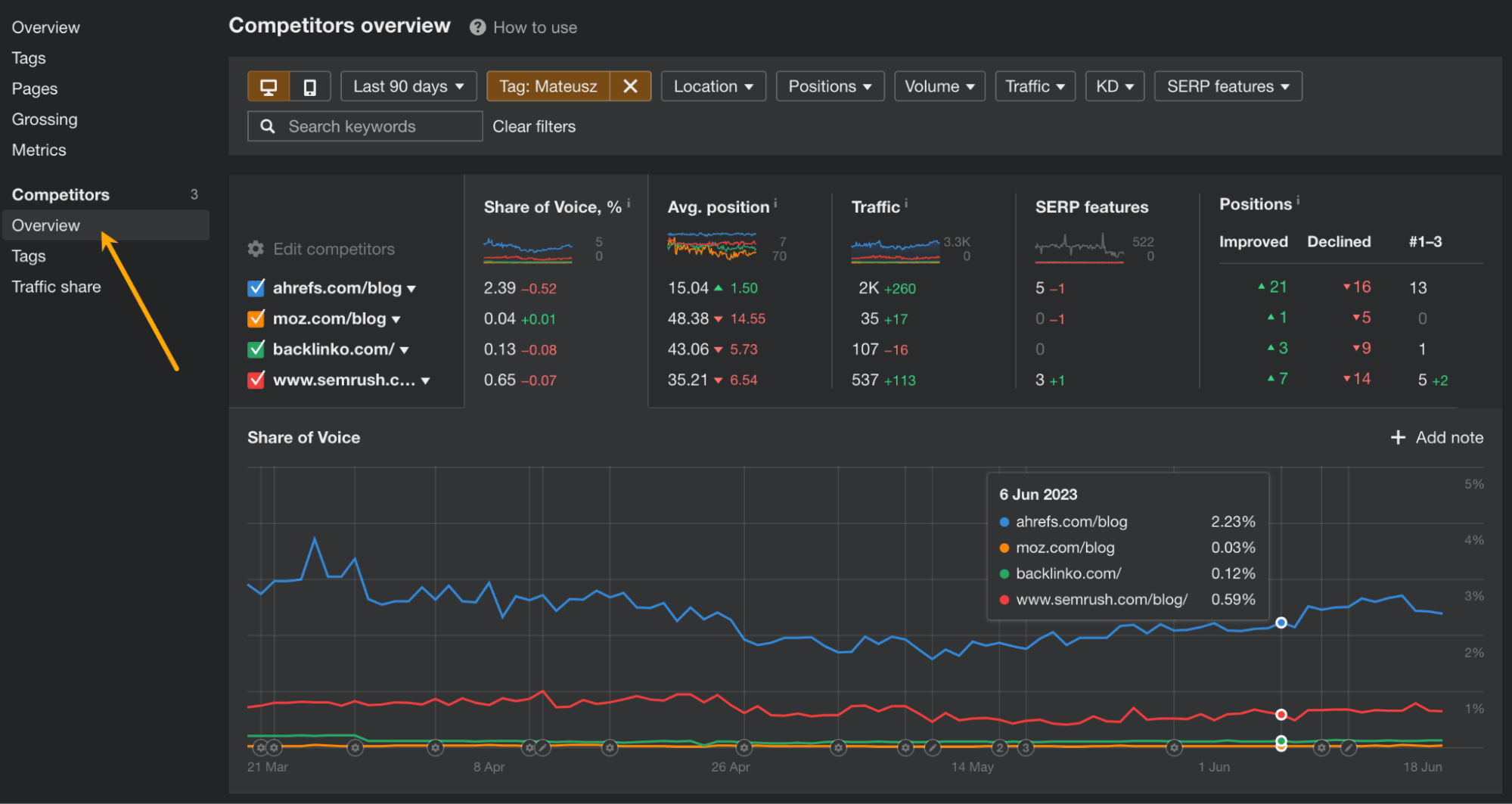
Task: Click the ahrefs.com/blog legend color dot
Action: 1003,521
